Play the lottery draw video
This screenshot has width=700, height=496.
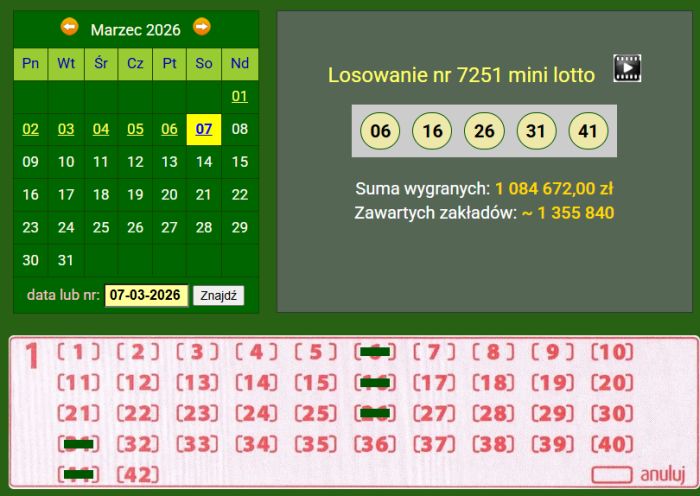click(627, 68)
